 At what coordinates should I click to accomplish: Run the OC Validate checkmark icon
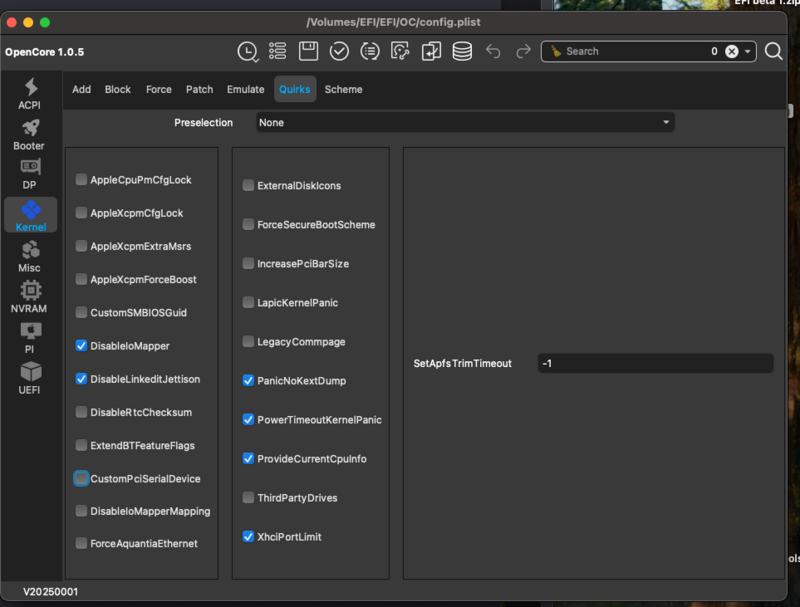pyautogui.click(x=340, y=50)
